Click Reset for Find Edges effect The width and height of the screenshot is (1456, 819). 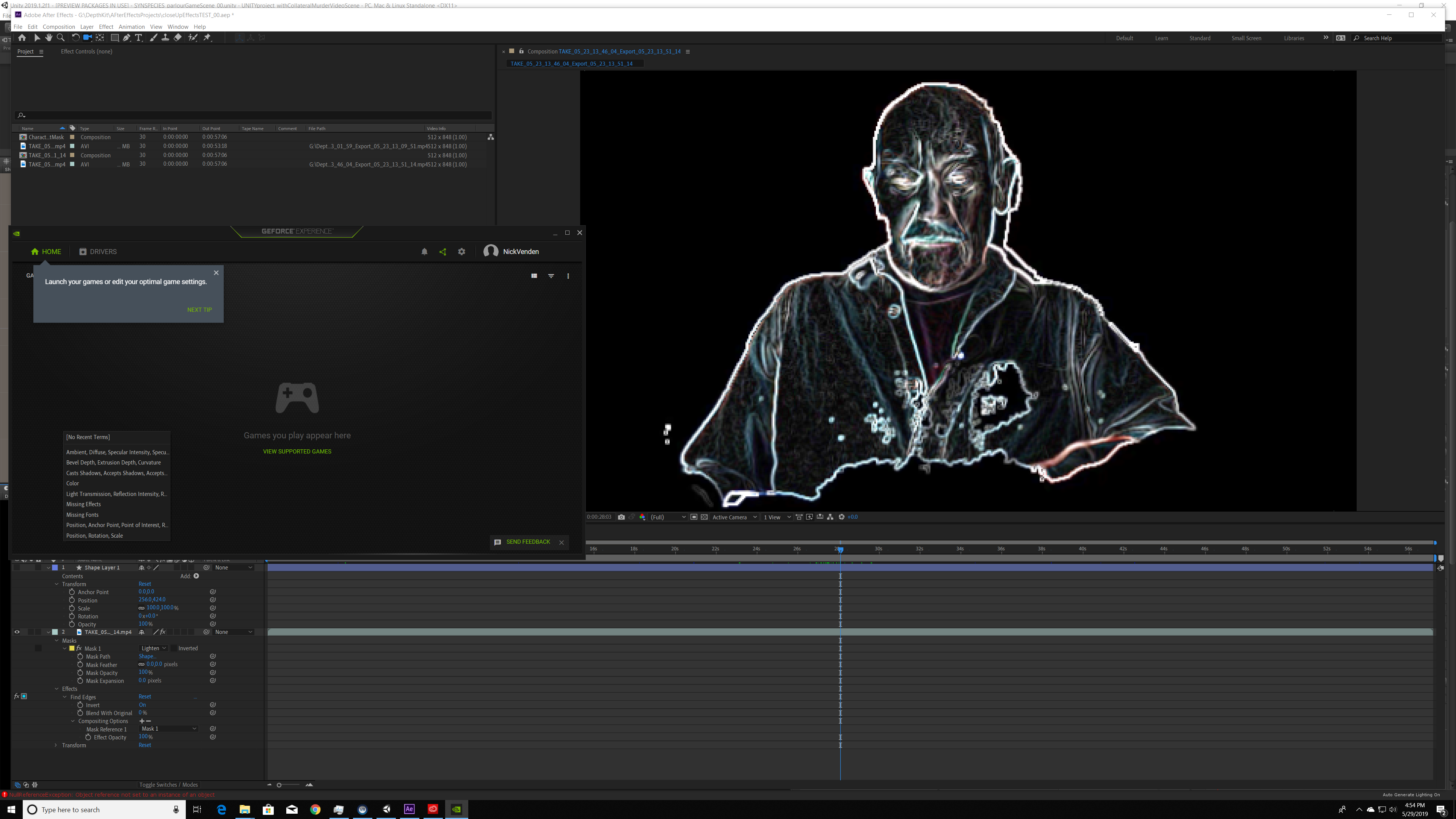pos(145,697)
